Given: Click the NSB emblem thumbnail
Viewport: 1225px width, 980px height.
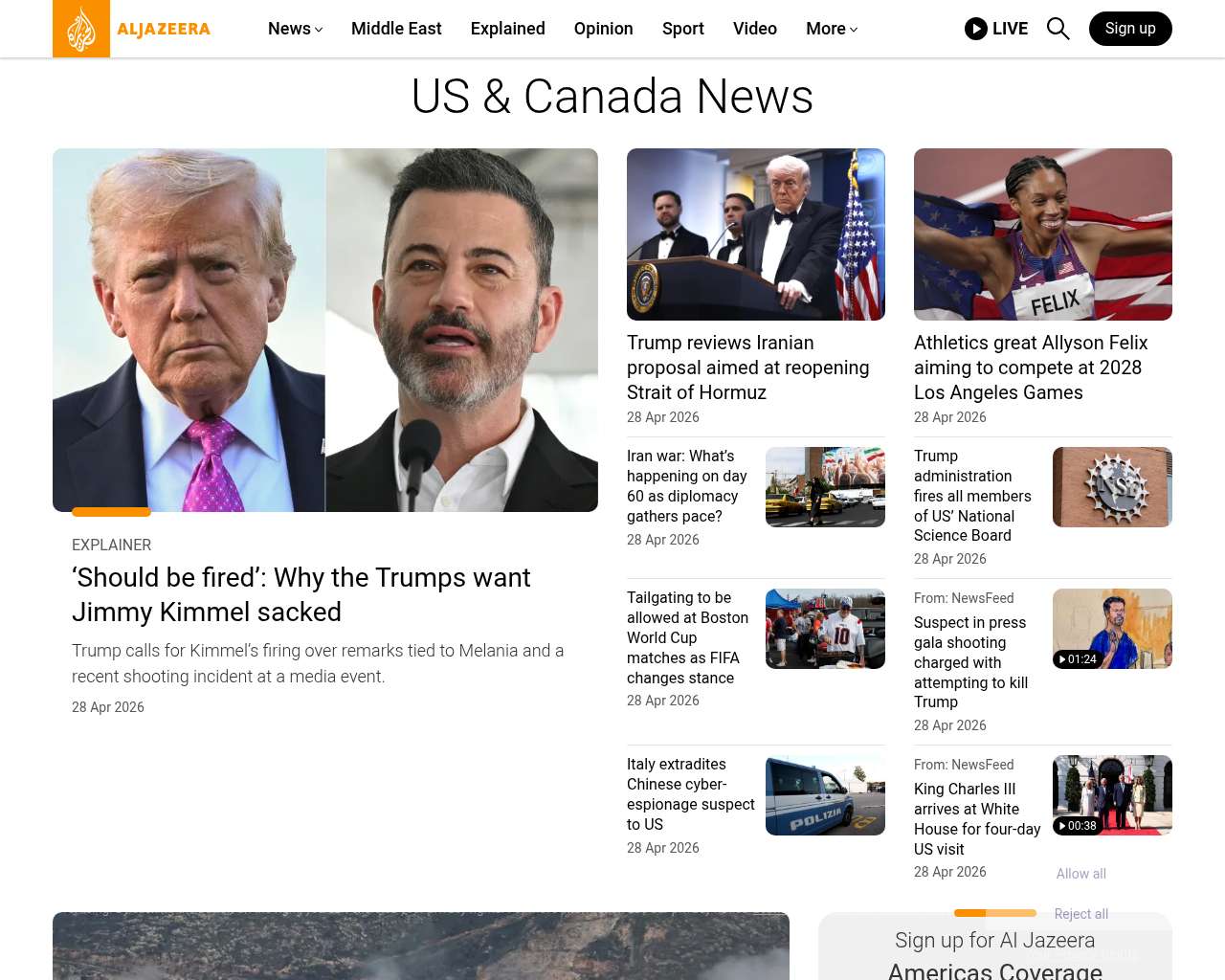Looking at the screenshot, I should (1112, 487).
